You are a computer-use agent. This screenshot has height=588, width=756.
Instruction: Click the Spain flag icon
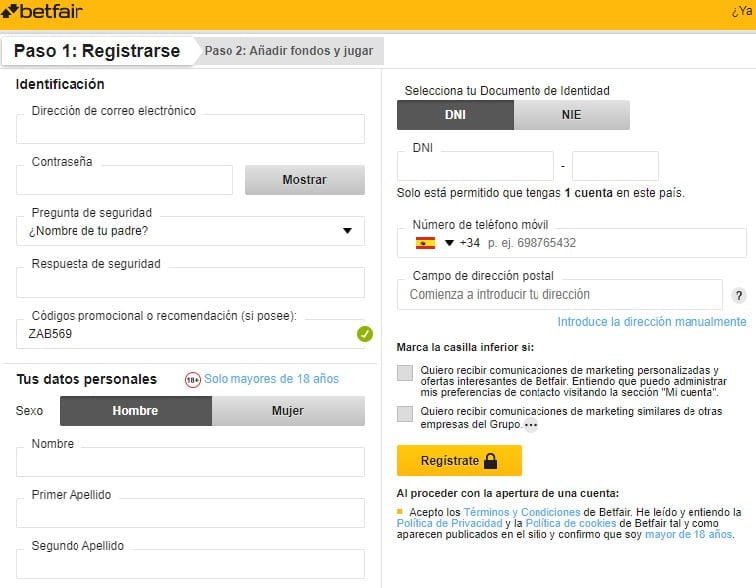point(425,243)
